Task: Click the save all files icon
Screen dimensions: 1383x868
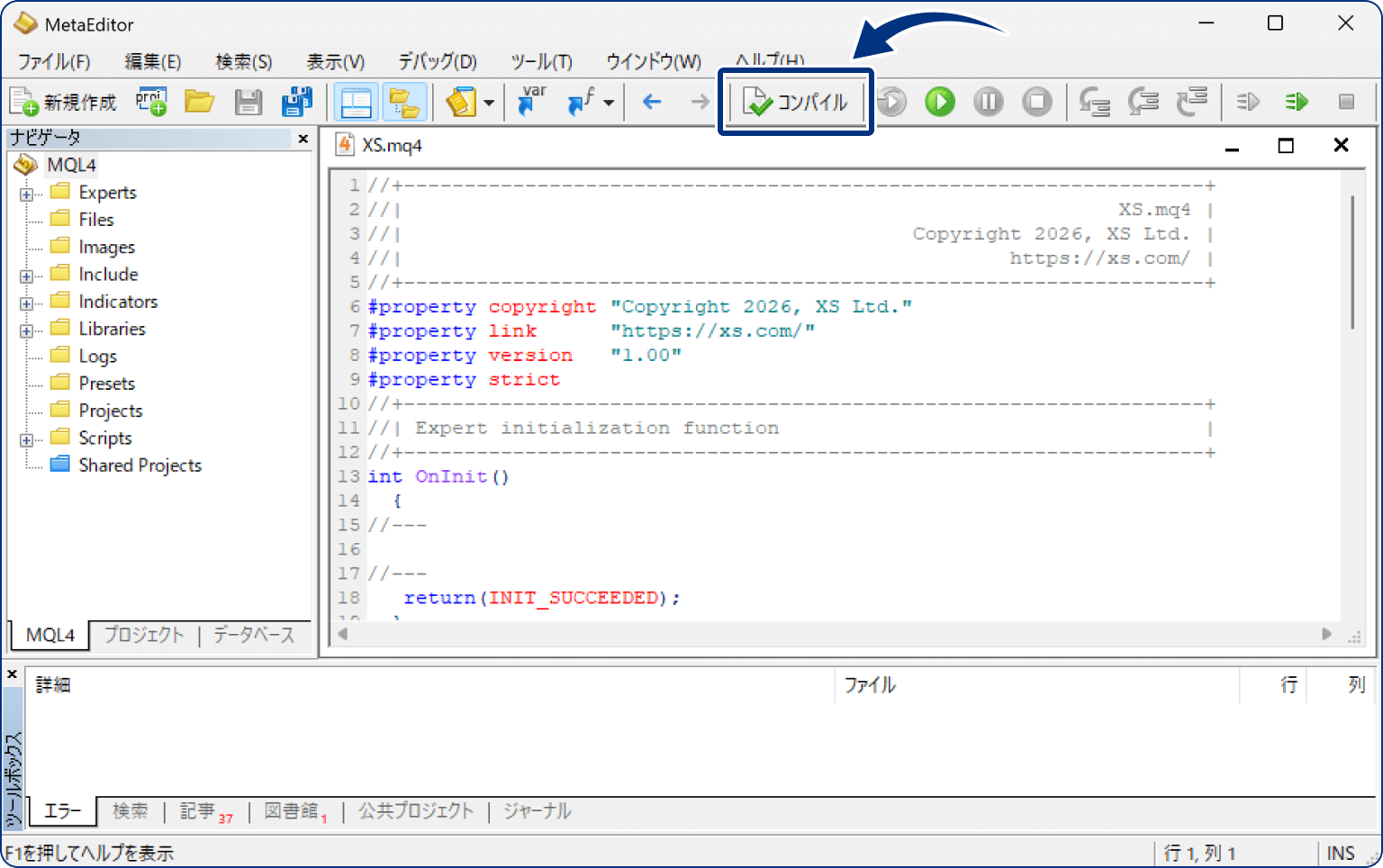Action: coord(296,102)
